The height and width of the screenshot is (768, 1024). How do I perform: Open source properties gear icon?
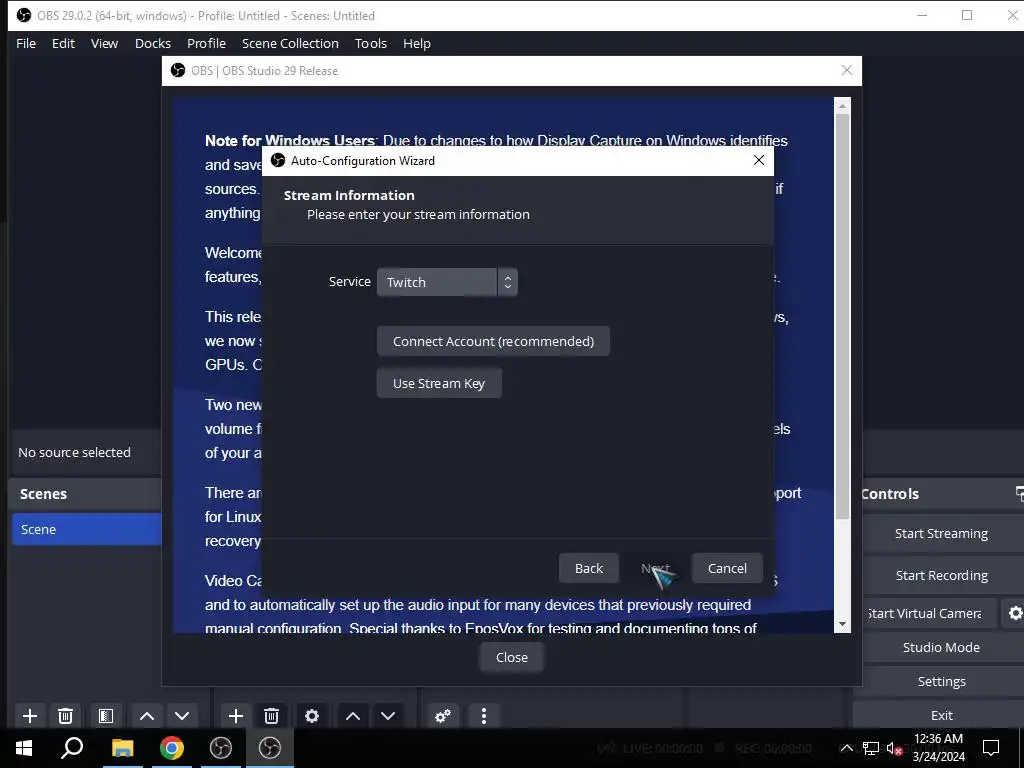point(312,716)
